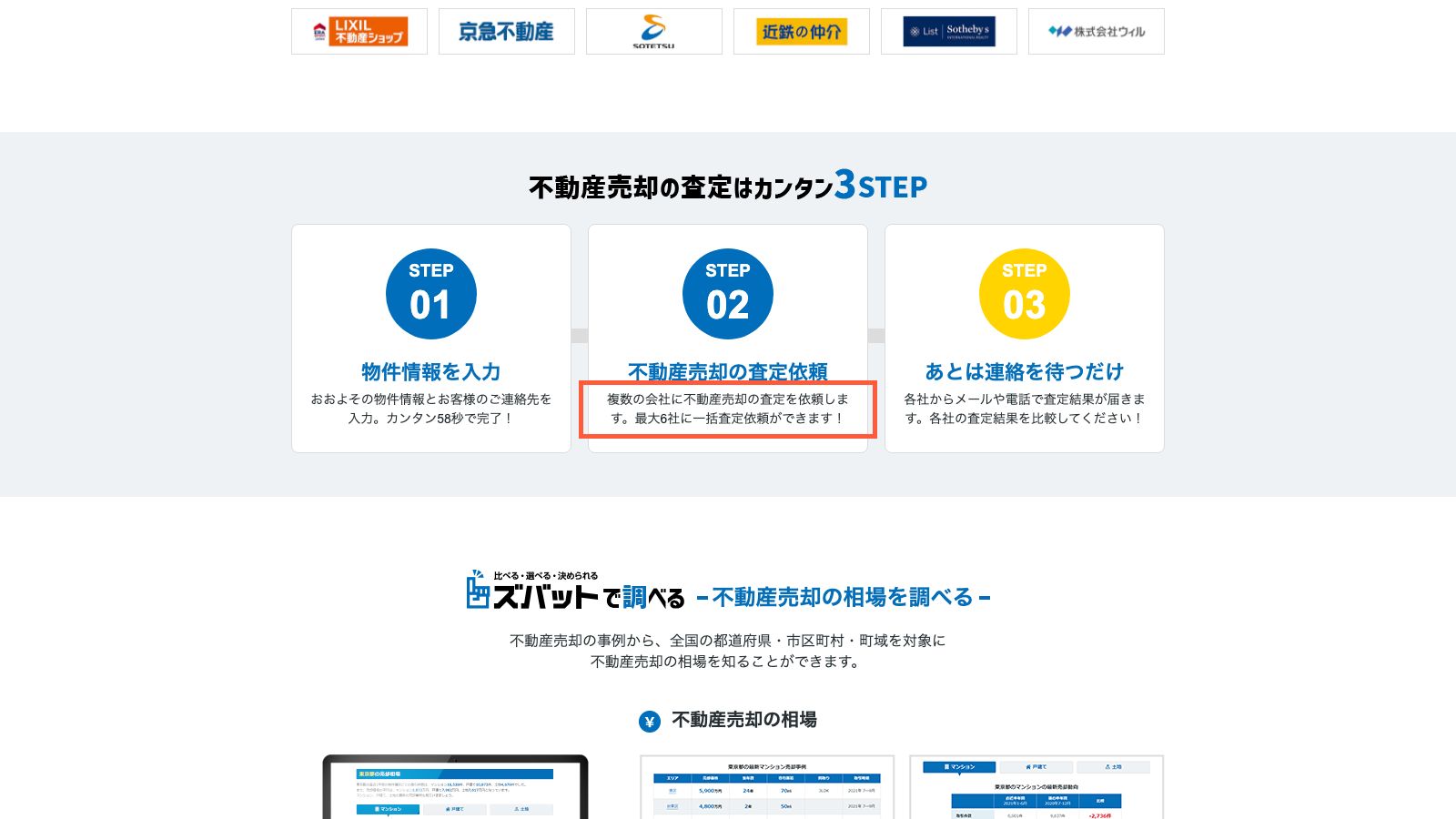
Task: Click the text about 最大6社に一括査定依頼
Action: click(x=728, y=409)
